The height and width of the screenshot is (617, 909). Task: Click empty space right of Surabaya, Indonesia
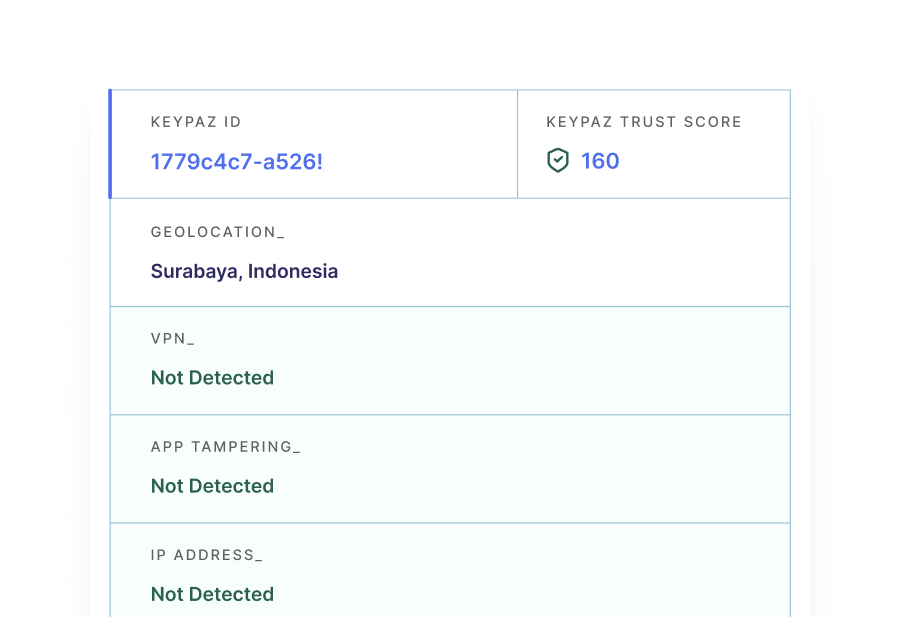[x=560, y=271]
